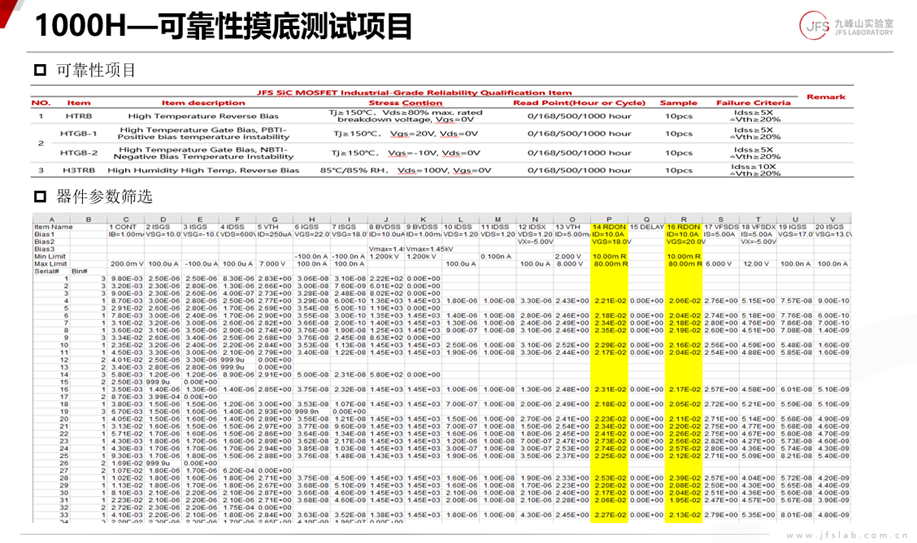Click the 7.000 V max limit cell

click(274, 264)
